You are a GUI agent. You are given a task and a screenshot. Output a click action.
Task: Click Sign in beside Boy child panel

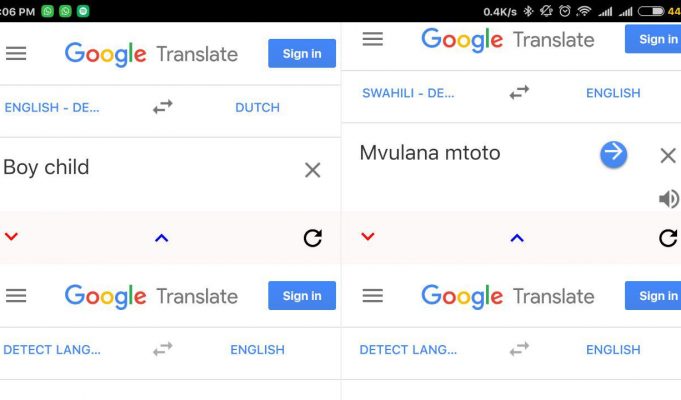302,53
